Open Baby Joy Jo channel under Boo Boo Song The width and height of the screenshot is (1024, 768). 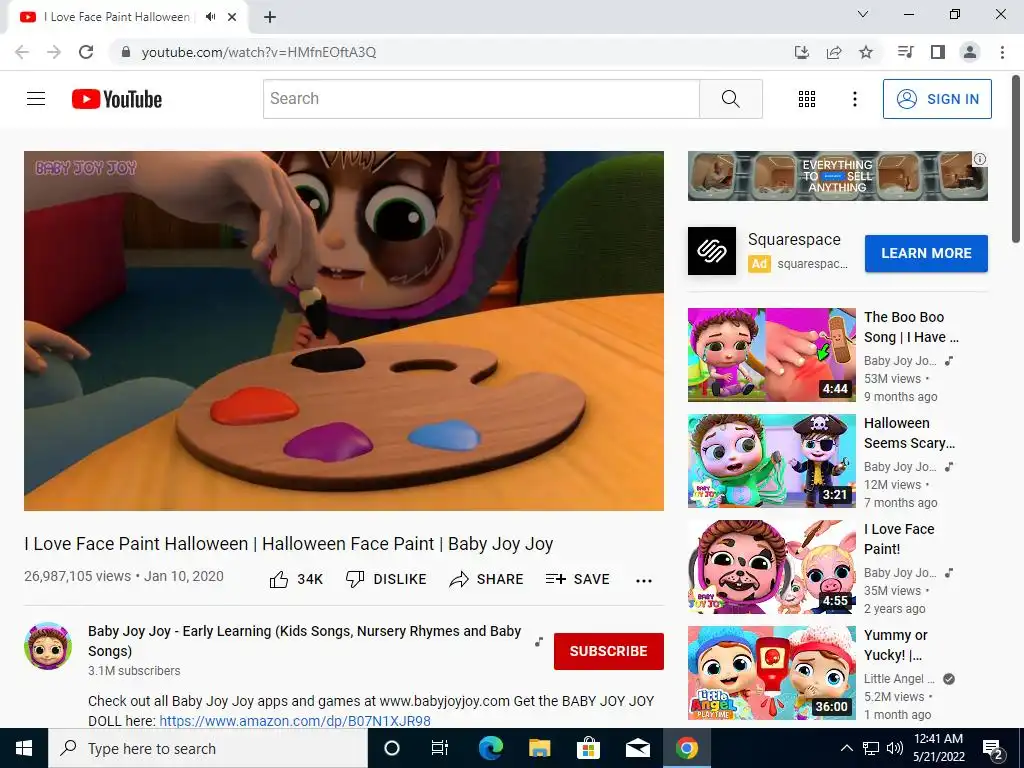point(900,360)
